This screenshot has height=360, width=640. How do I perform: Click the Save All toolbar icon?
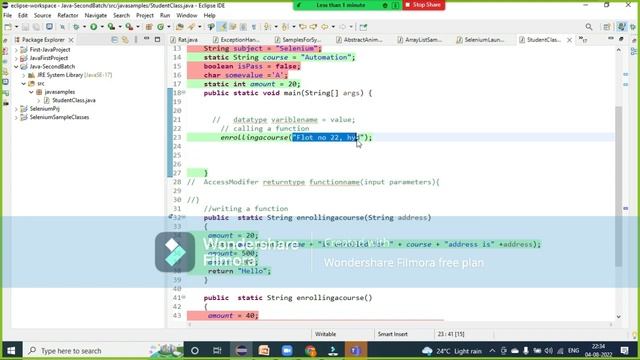[36, 27]
